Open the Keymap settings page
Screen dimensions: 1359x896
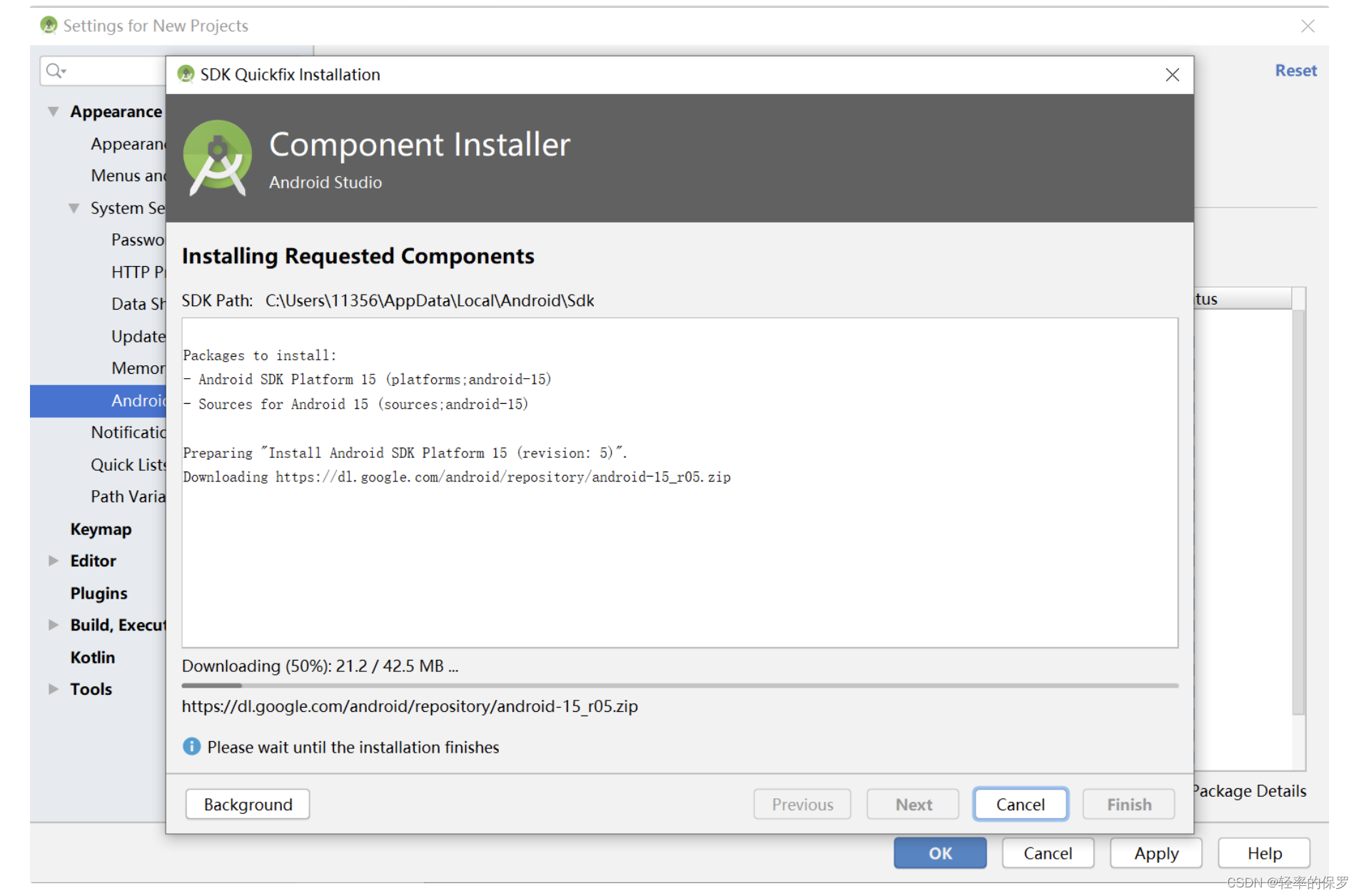pos(101,529)
